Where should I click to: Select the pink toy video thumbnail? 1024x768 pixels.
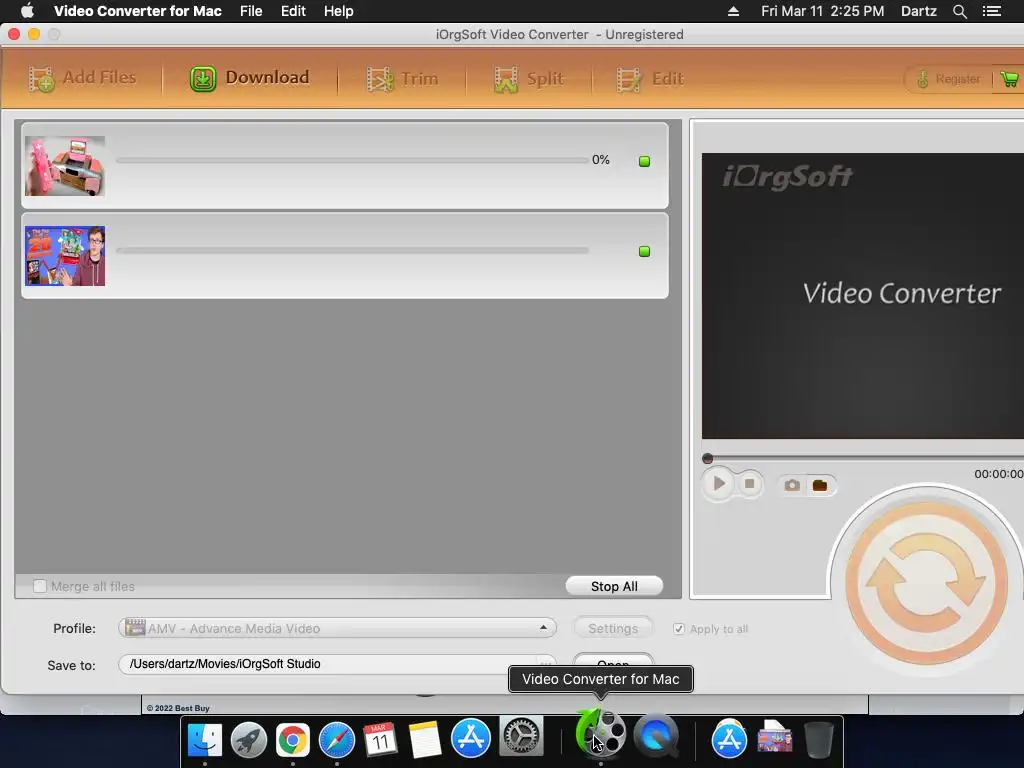(x=65, y=166)
